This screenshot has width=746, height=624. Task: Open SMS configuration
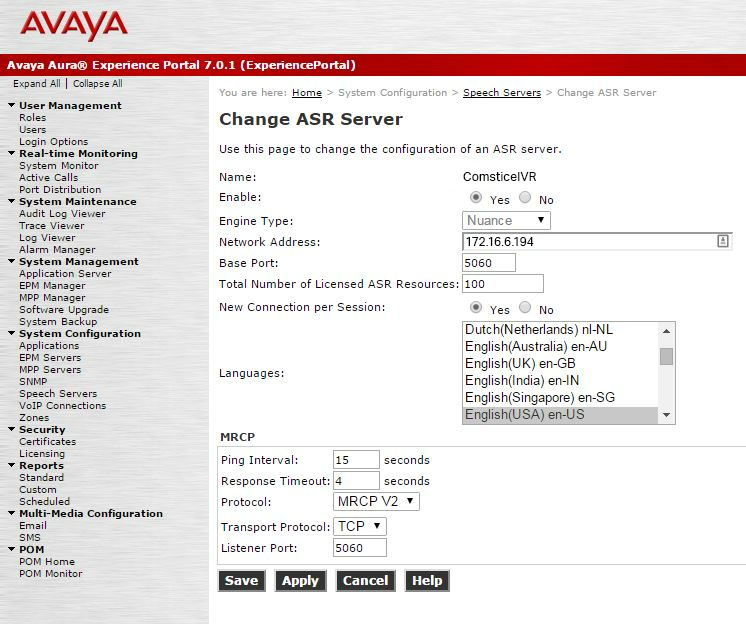(29, 537)
